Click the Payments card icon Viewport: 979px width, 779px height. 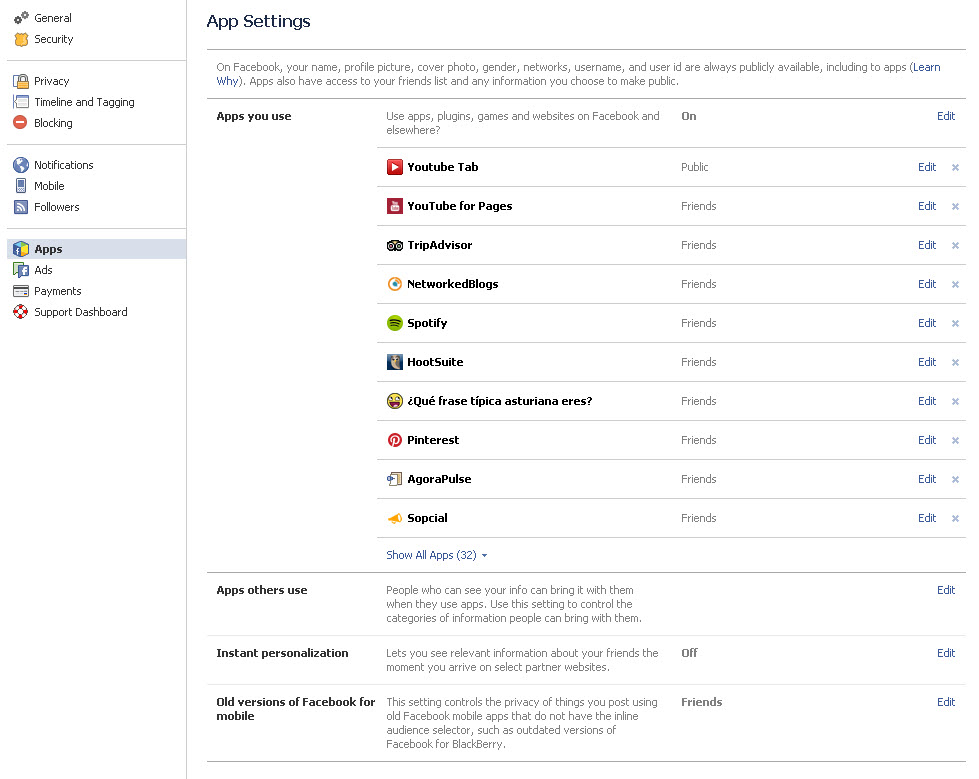(21, 291)
